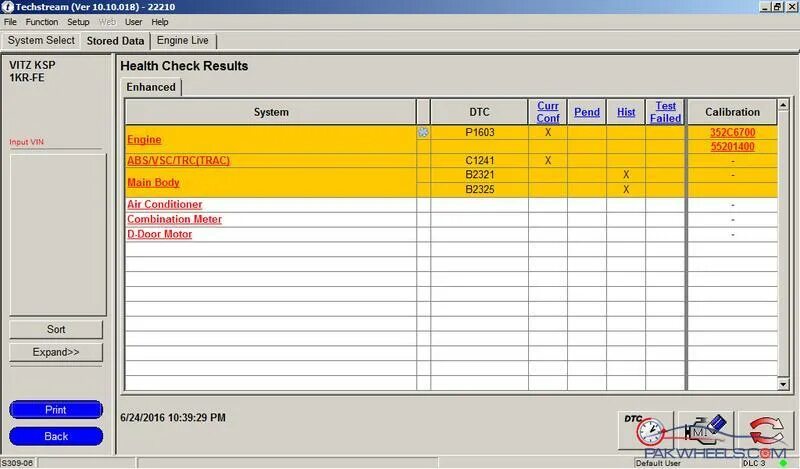Click the Expand>> button
800x469 pixels.
56,352
